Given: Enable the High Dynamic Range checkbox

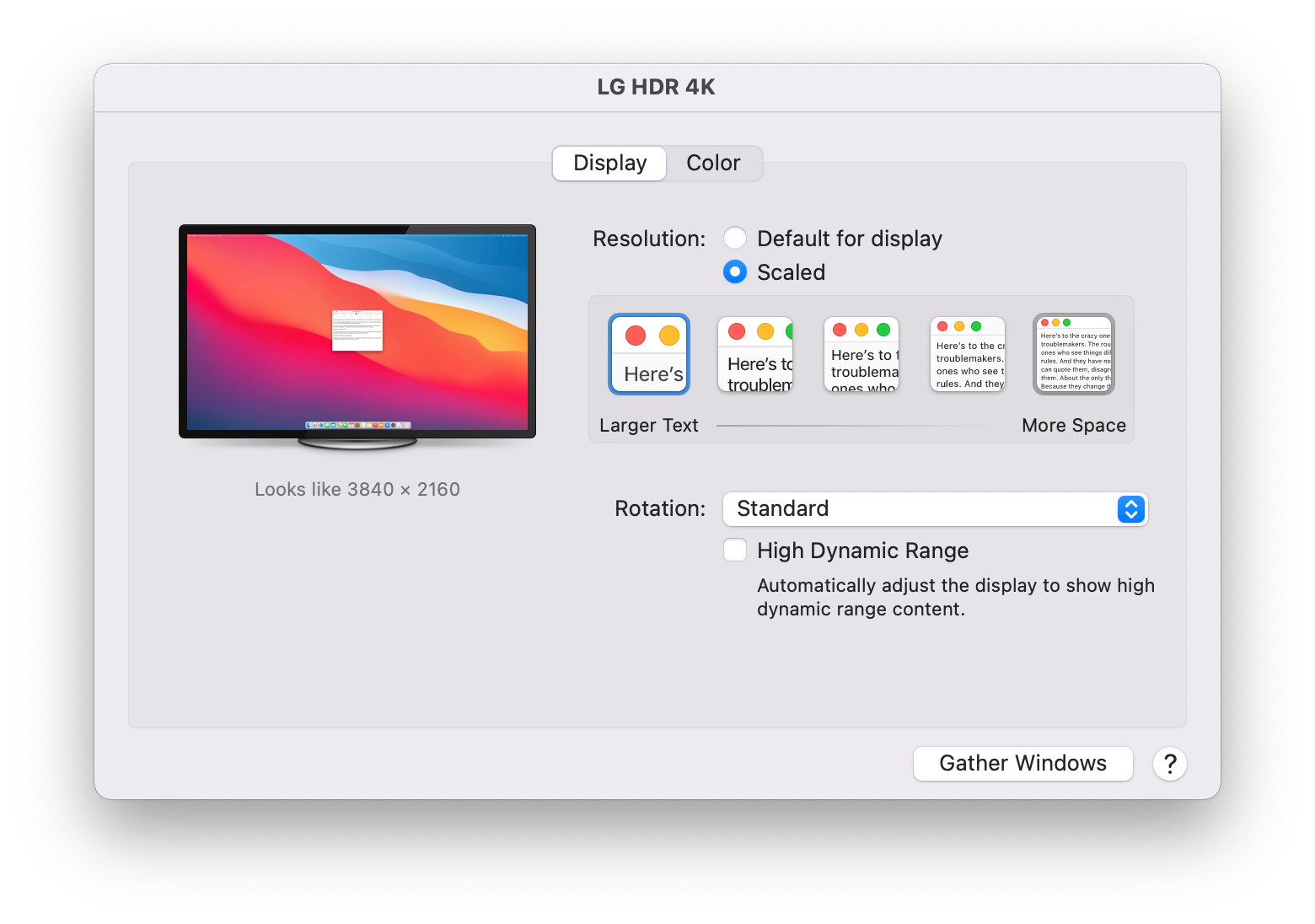Looking at the screenshot, I should click(x=735, y=551).
